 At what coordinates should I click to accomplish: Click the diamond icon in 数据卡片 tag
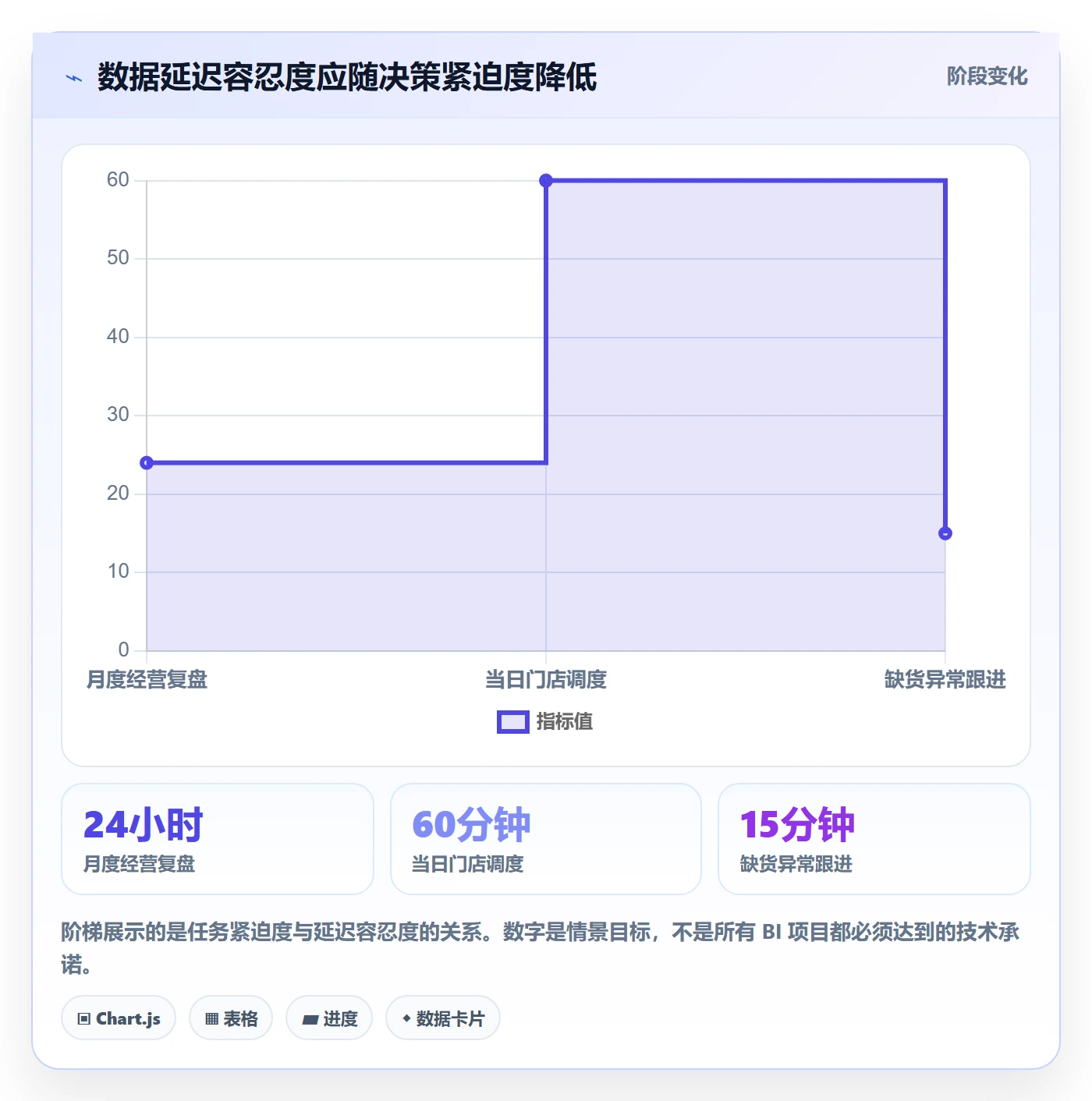(406, 1018)
